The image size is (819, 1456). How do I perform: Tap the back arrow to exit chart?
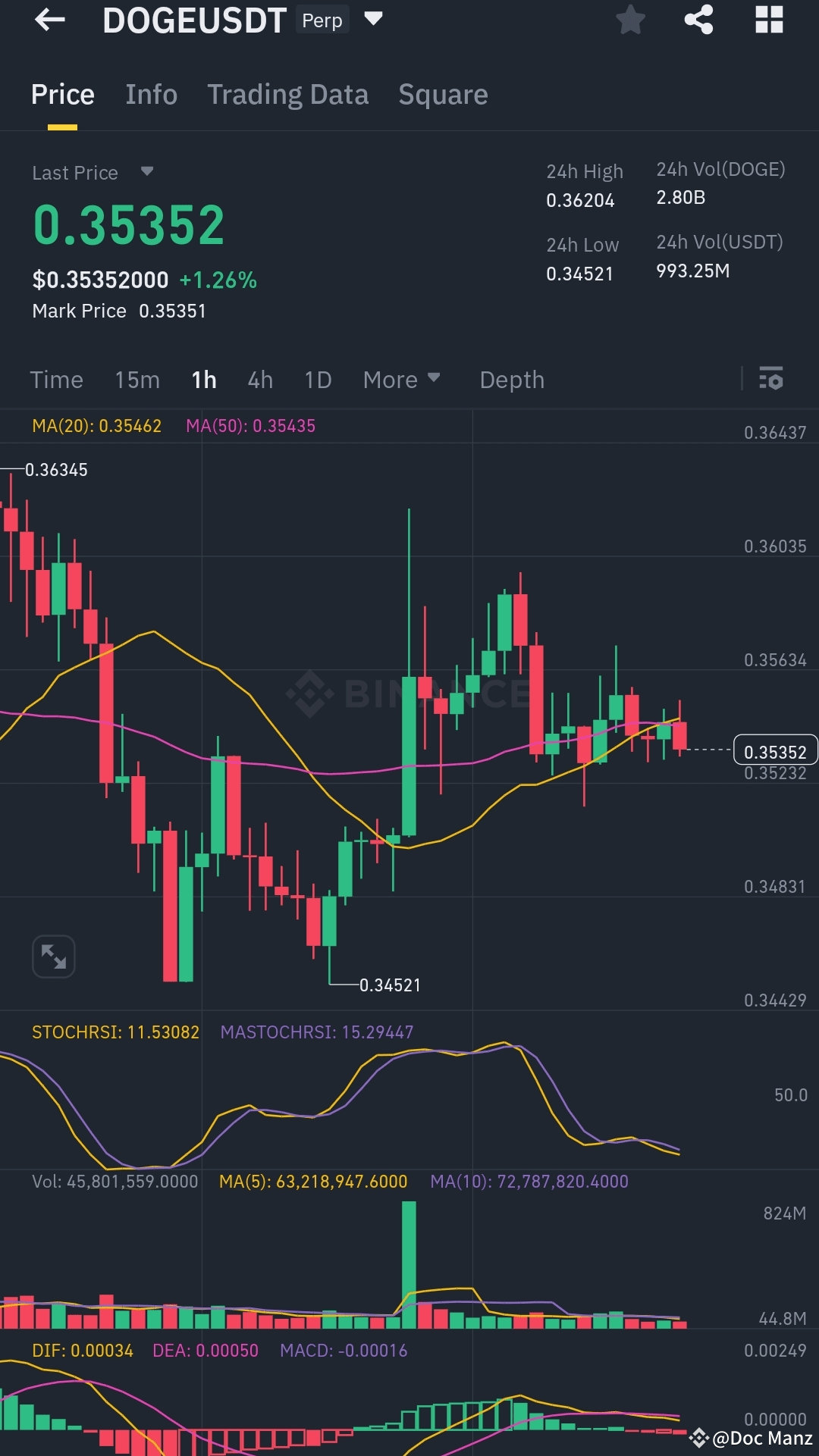coord(49,19)
